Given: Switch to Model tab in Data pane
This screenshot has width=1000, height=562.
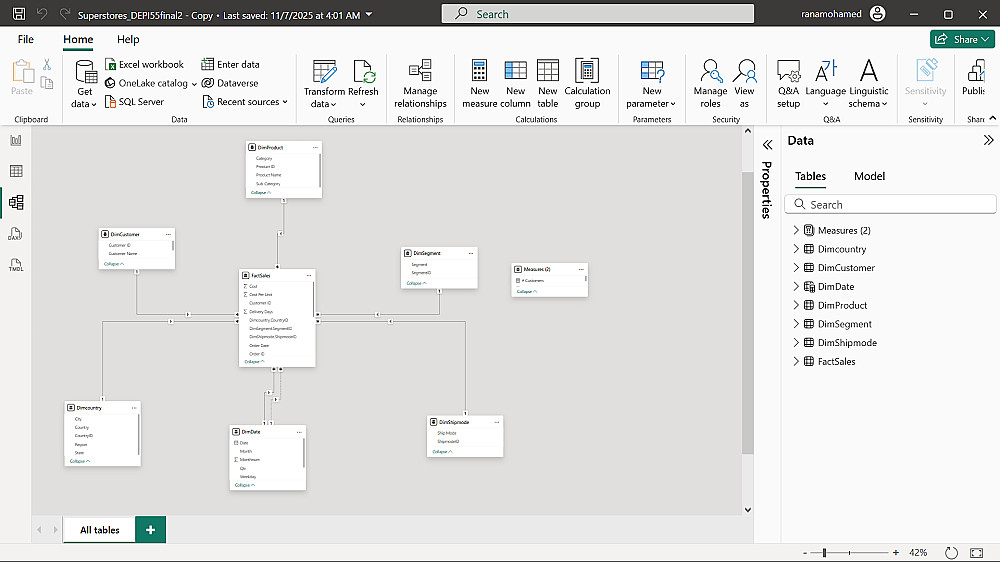Looking at the screenshot, I should [869, 176].
